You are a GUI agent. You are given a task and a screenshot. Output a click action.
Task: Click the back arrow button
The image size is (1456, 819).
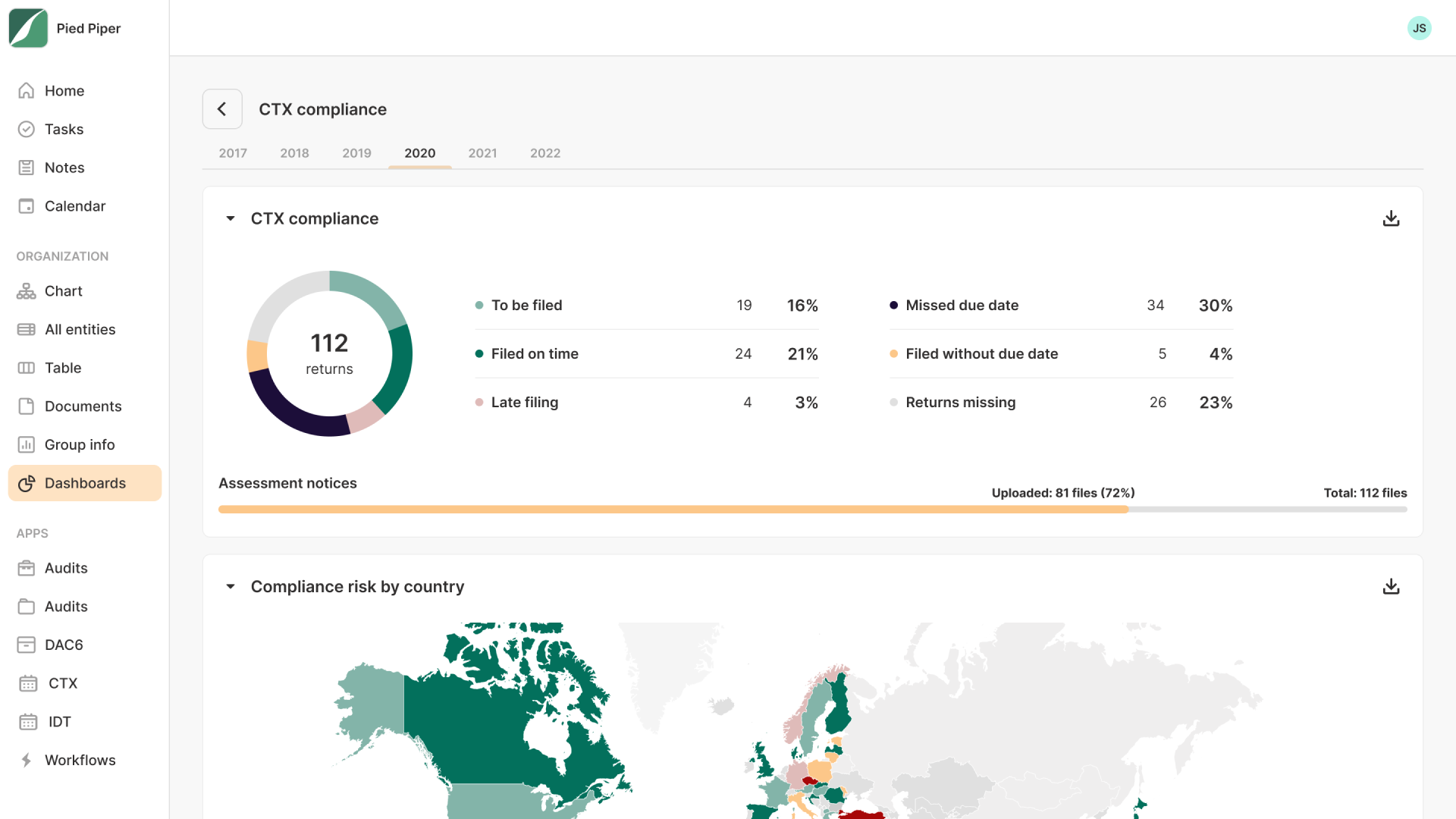[222, 109]
